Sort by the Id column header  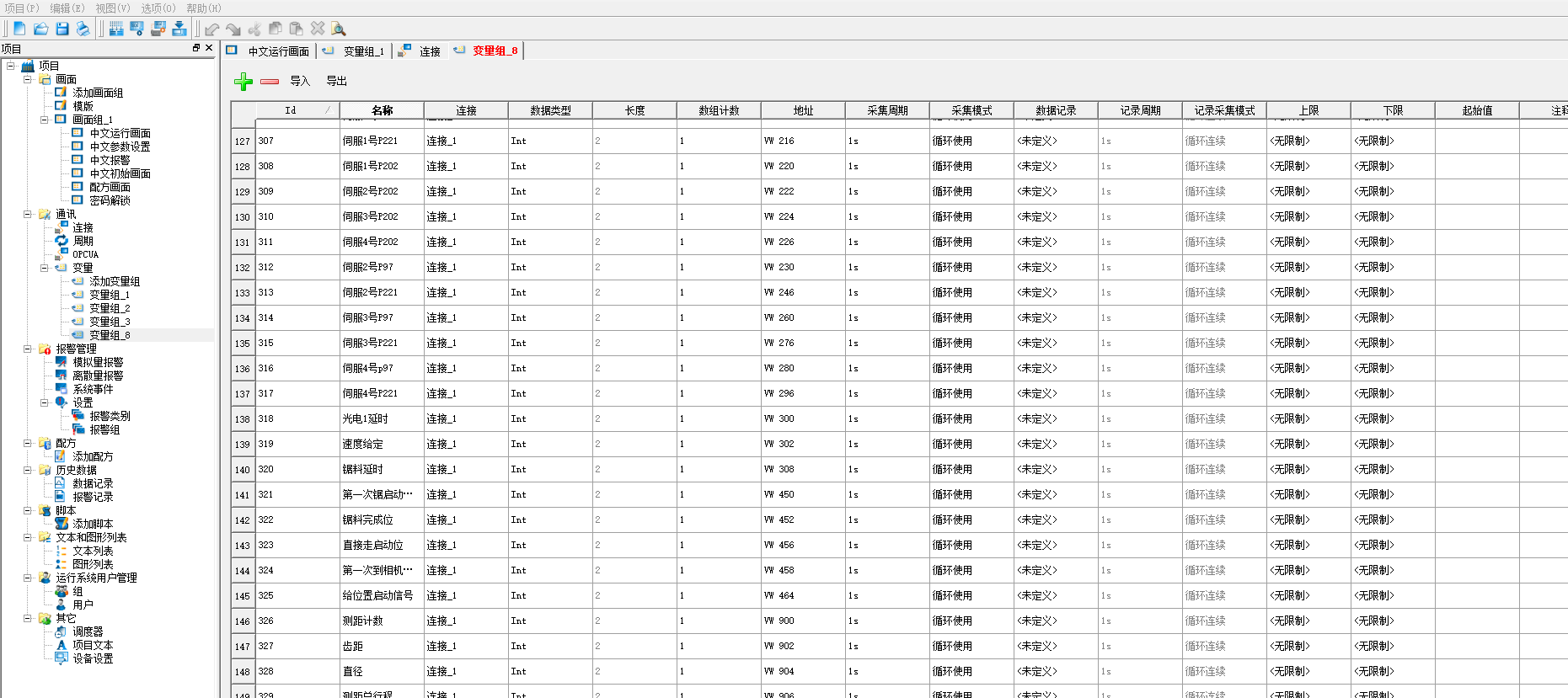297,110
